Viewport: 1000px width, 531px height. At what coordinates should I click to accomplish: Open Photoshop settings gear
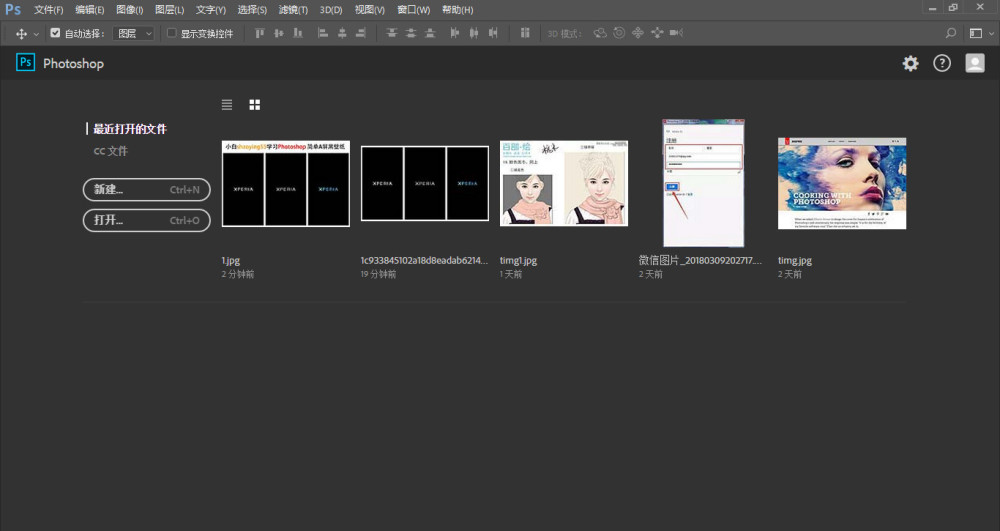(910, 63)
